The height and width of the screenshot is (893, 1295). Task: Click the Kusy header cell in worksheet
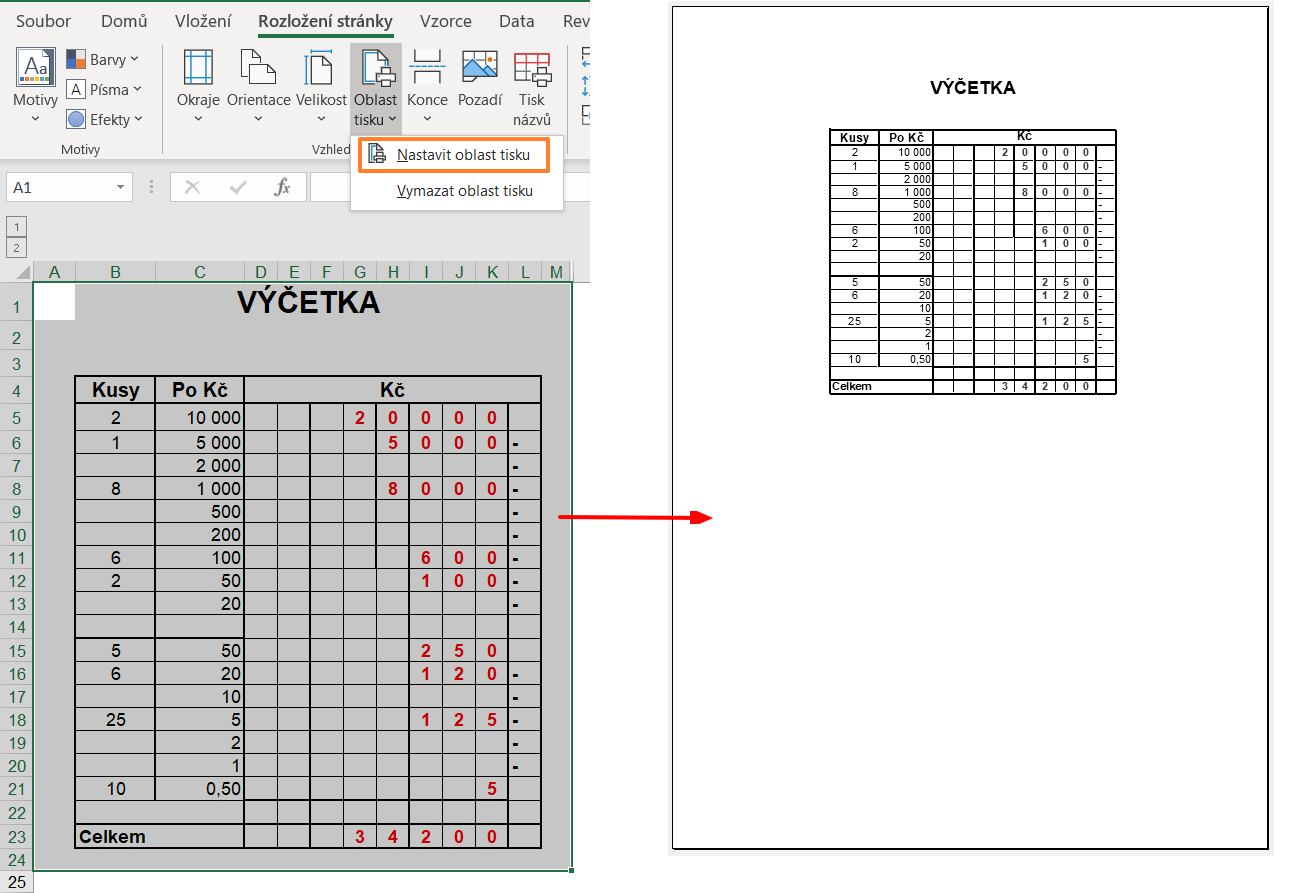[115, 390]
